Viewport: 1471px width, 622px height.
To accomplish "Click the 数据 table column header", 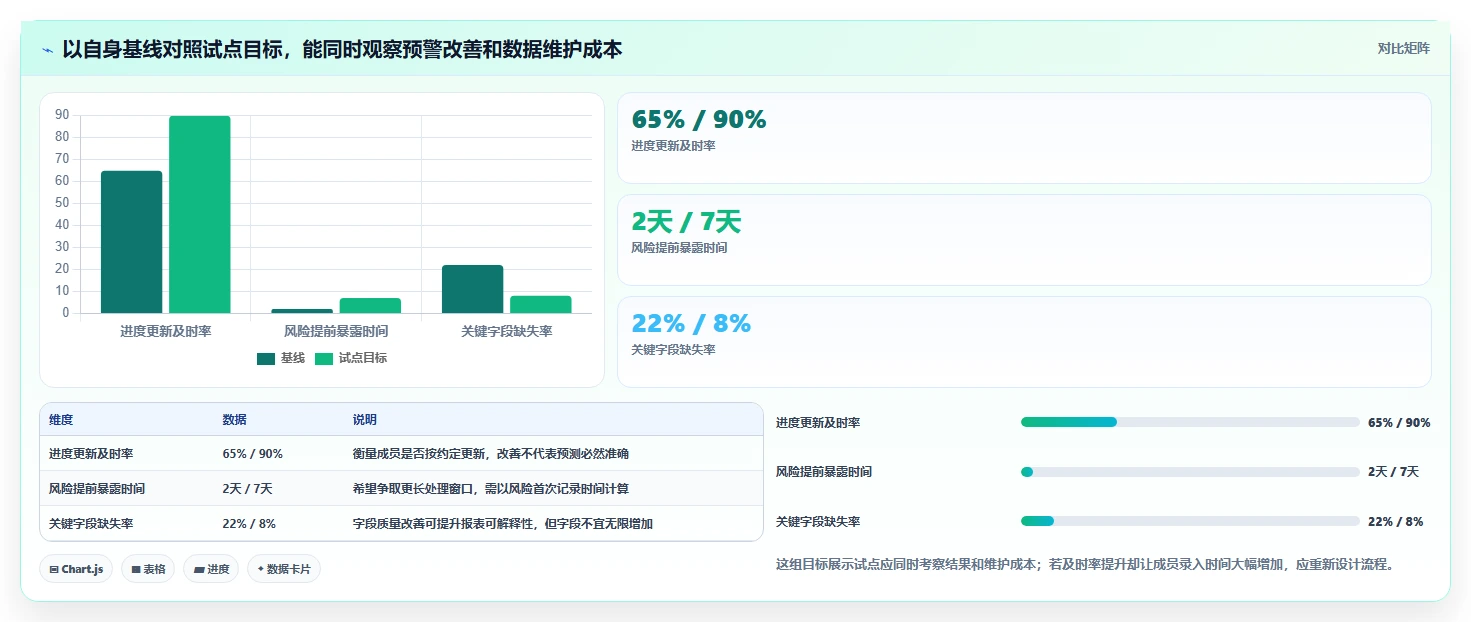I will (234, 420).
